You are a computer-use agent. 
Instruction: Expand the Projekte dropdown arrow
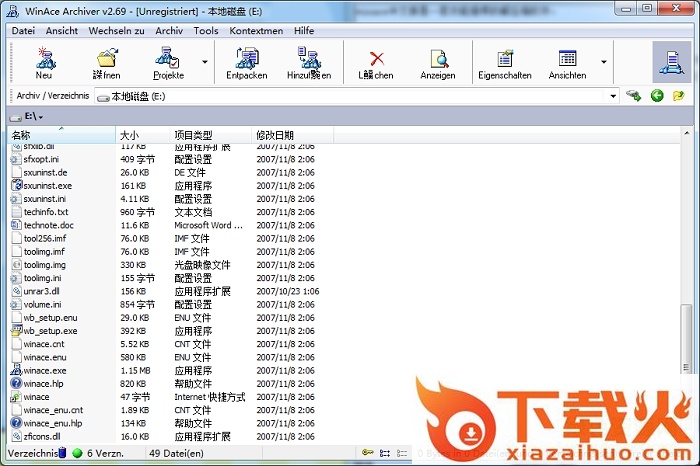click(x=205, y=62)
